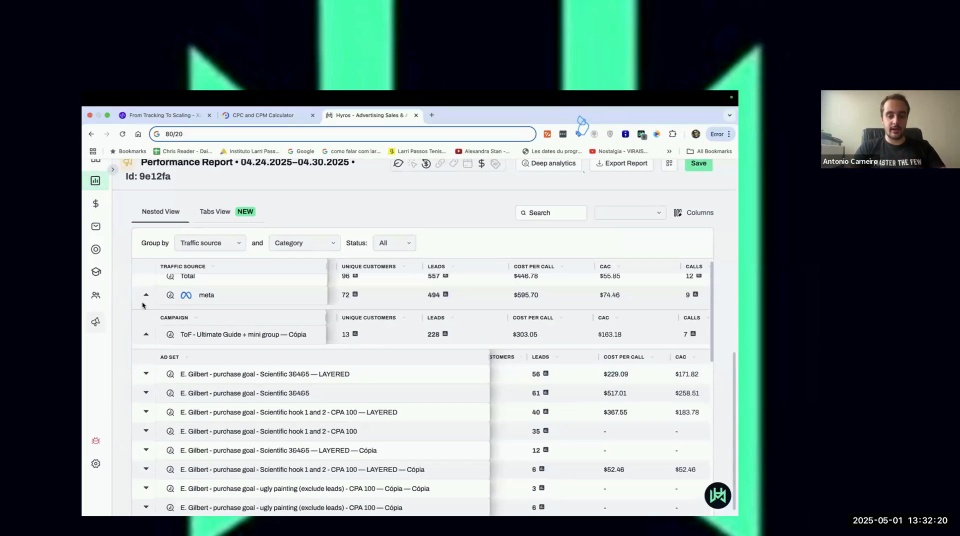Click the link icon in report toolbar
Screen dimensions: 960x536
[440, 164]
